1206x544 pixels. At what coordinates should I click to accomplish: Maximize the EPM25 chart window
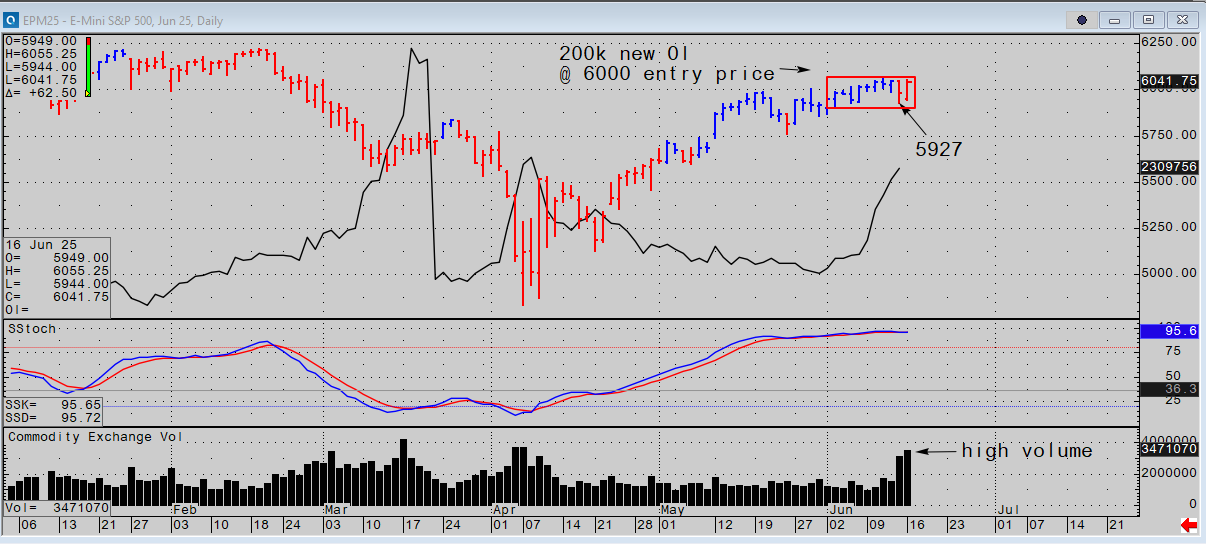tap(1150, 19)
